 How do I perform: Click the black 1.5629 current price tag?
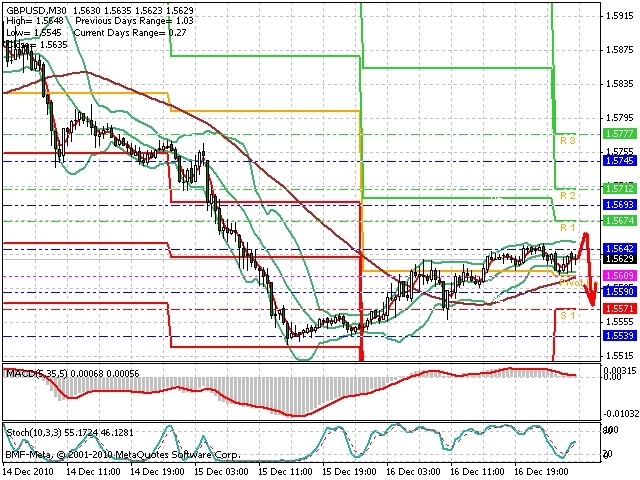[620, 259]
